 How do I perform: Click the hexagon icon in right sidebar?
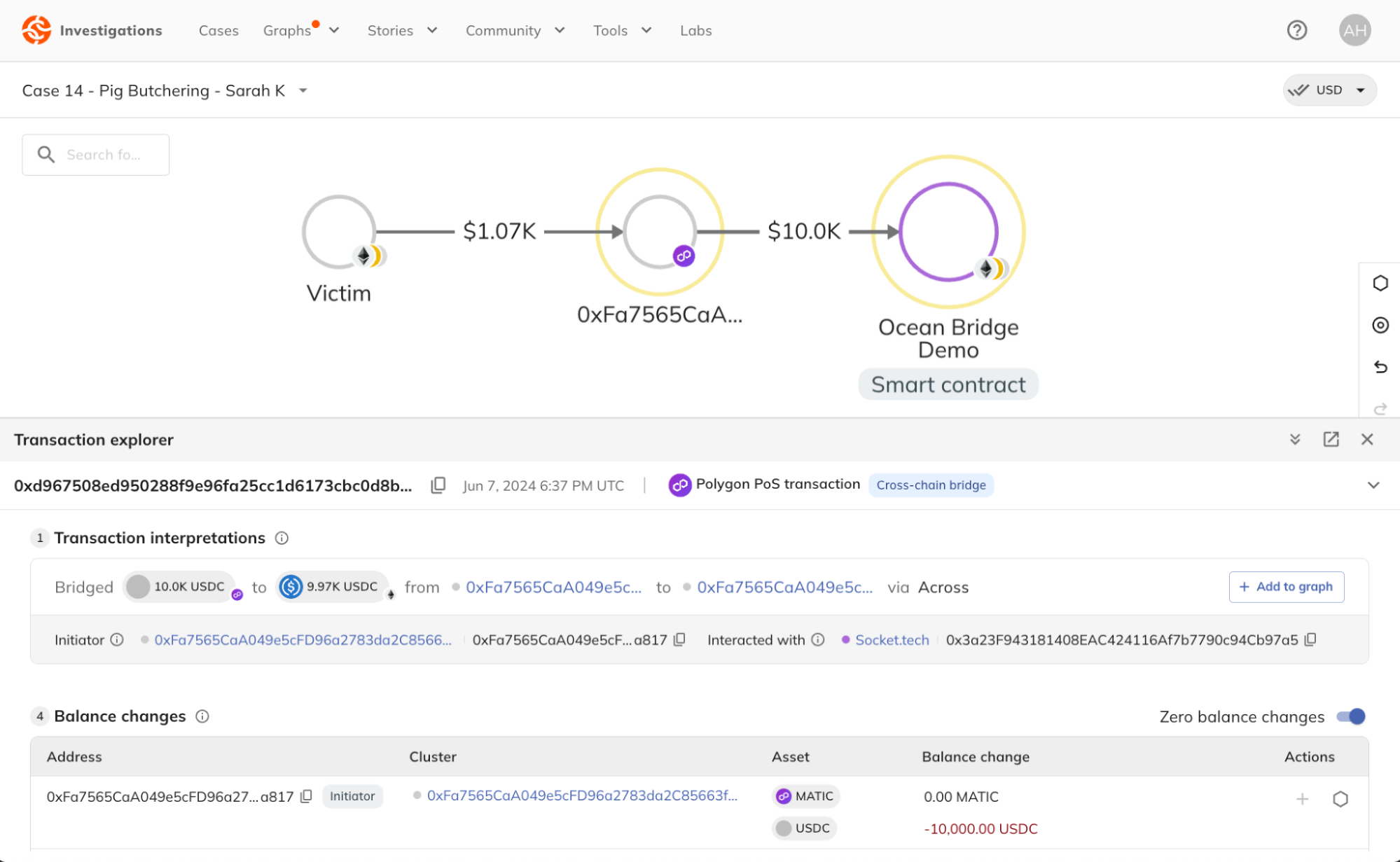(1380, 284)
